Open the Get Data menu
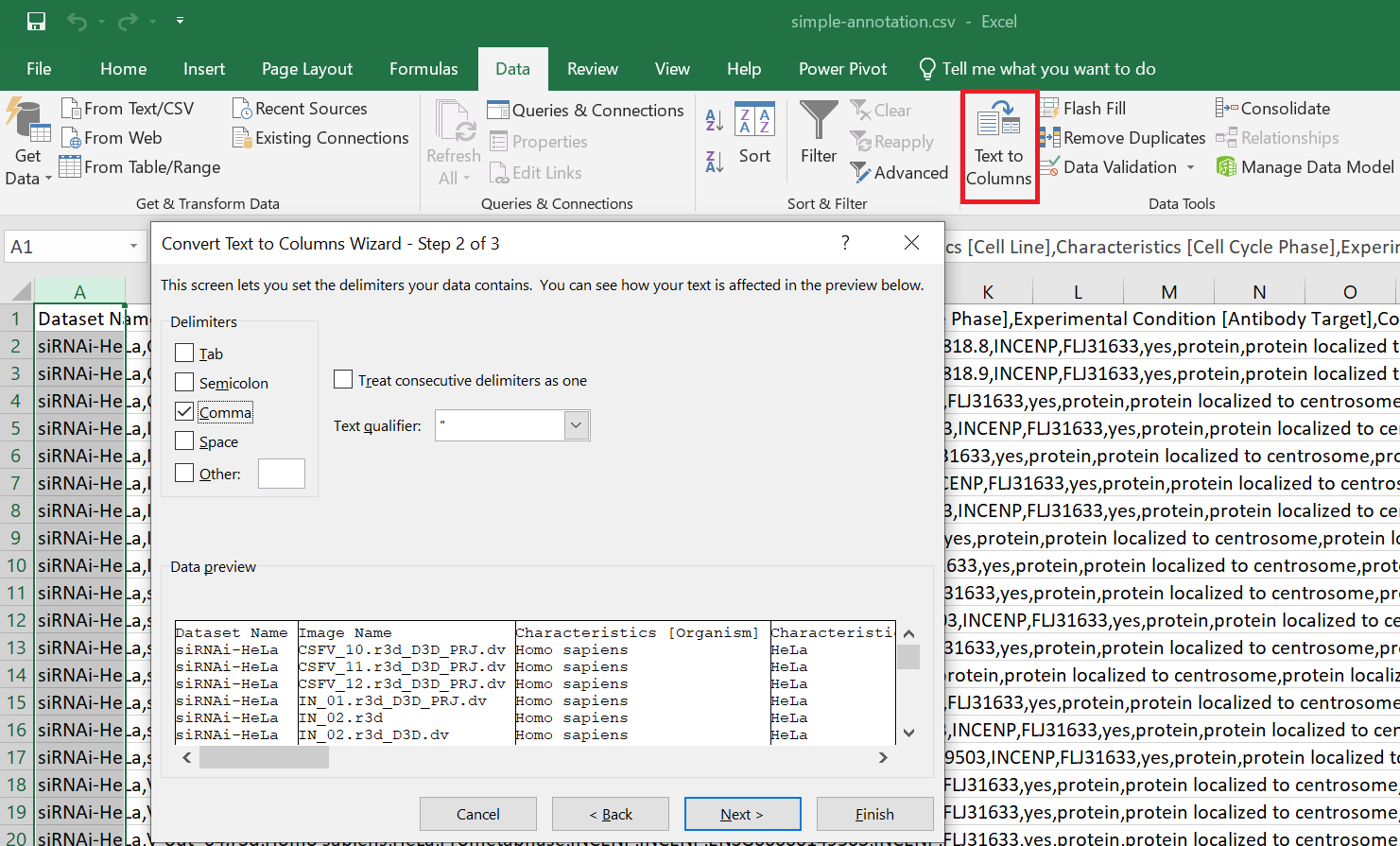 click(x=28, y=143)
